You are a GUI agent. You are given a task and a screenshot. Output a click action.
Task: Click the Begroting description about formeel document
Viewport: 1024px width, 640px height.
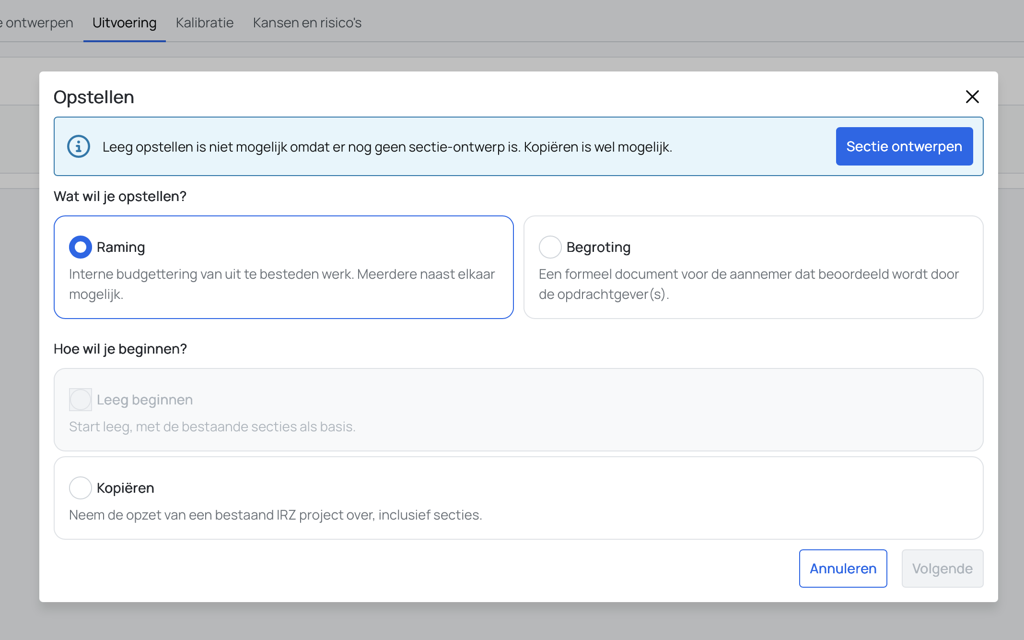(748, 284)
